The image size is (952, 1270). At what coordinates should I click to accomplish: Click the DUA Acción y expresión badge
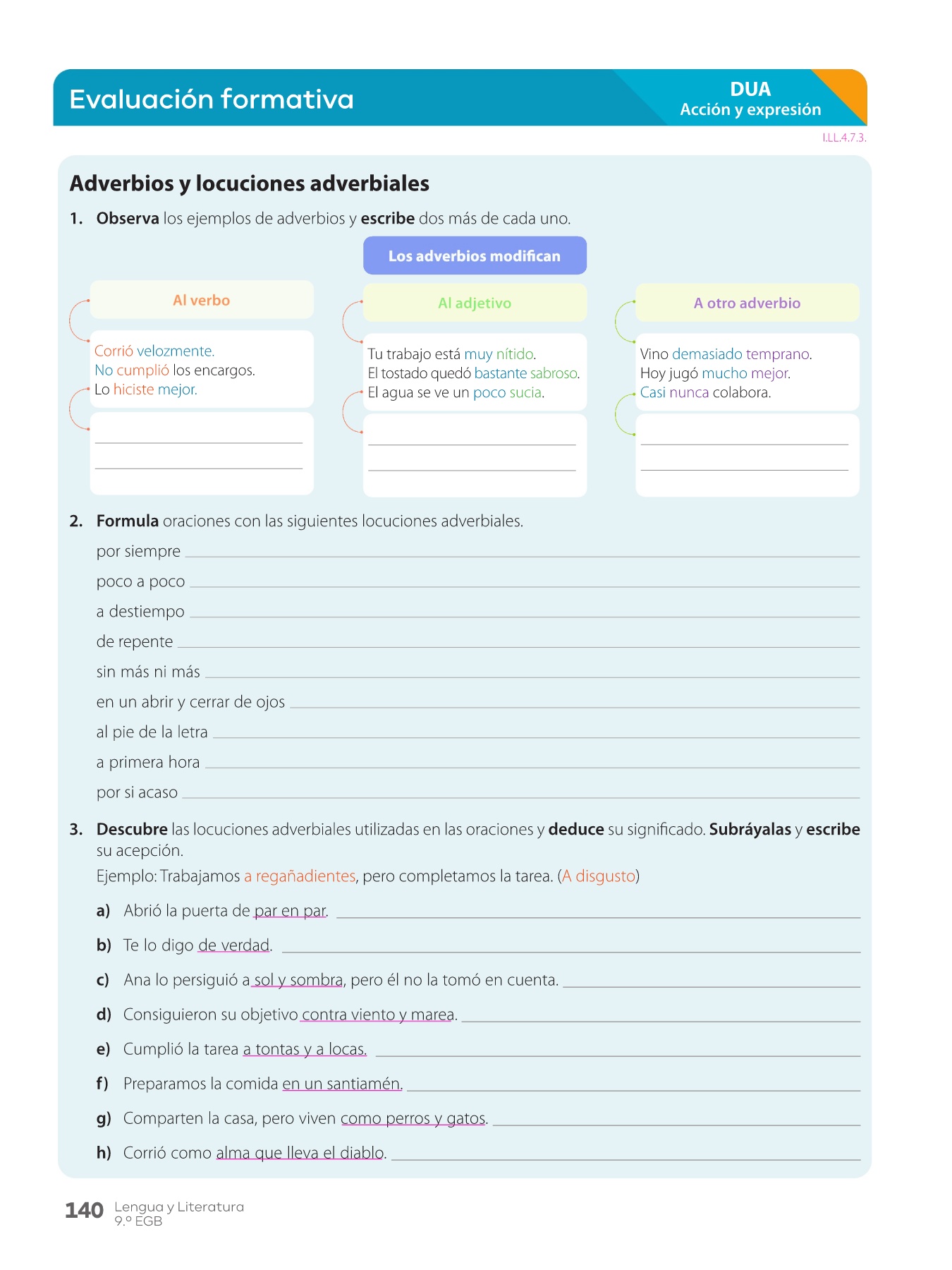point(750,99)
